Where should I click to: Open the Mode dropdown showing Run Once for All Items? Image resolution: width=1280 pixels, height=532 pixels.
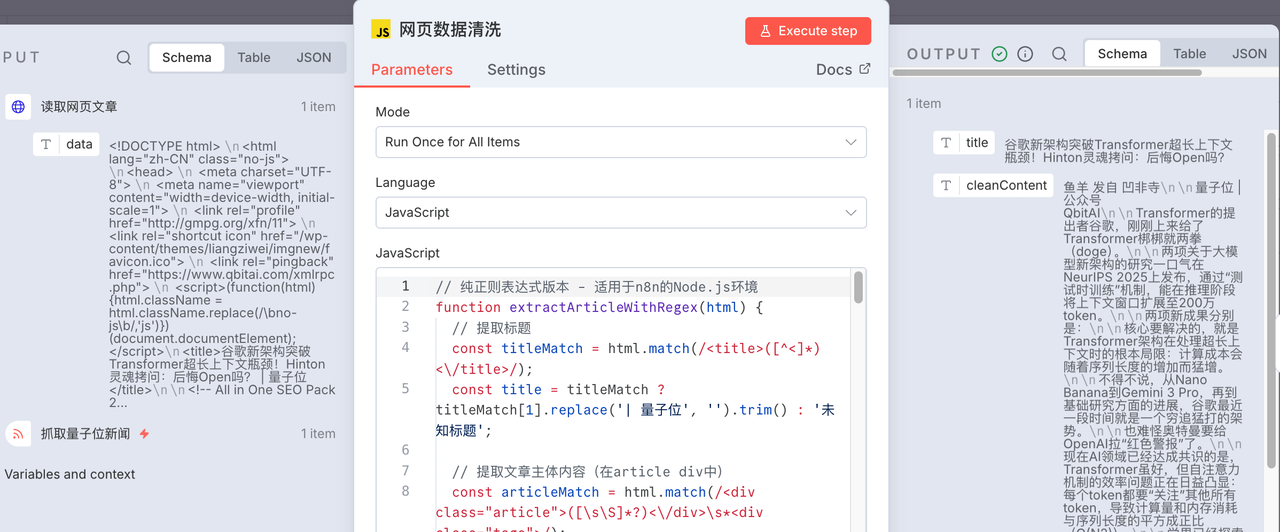coord(621,142)
